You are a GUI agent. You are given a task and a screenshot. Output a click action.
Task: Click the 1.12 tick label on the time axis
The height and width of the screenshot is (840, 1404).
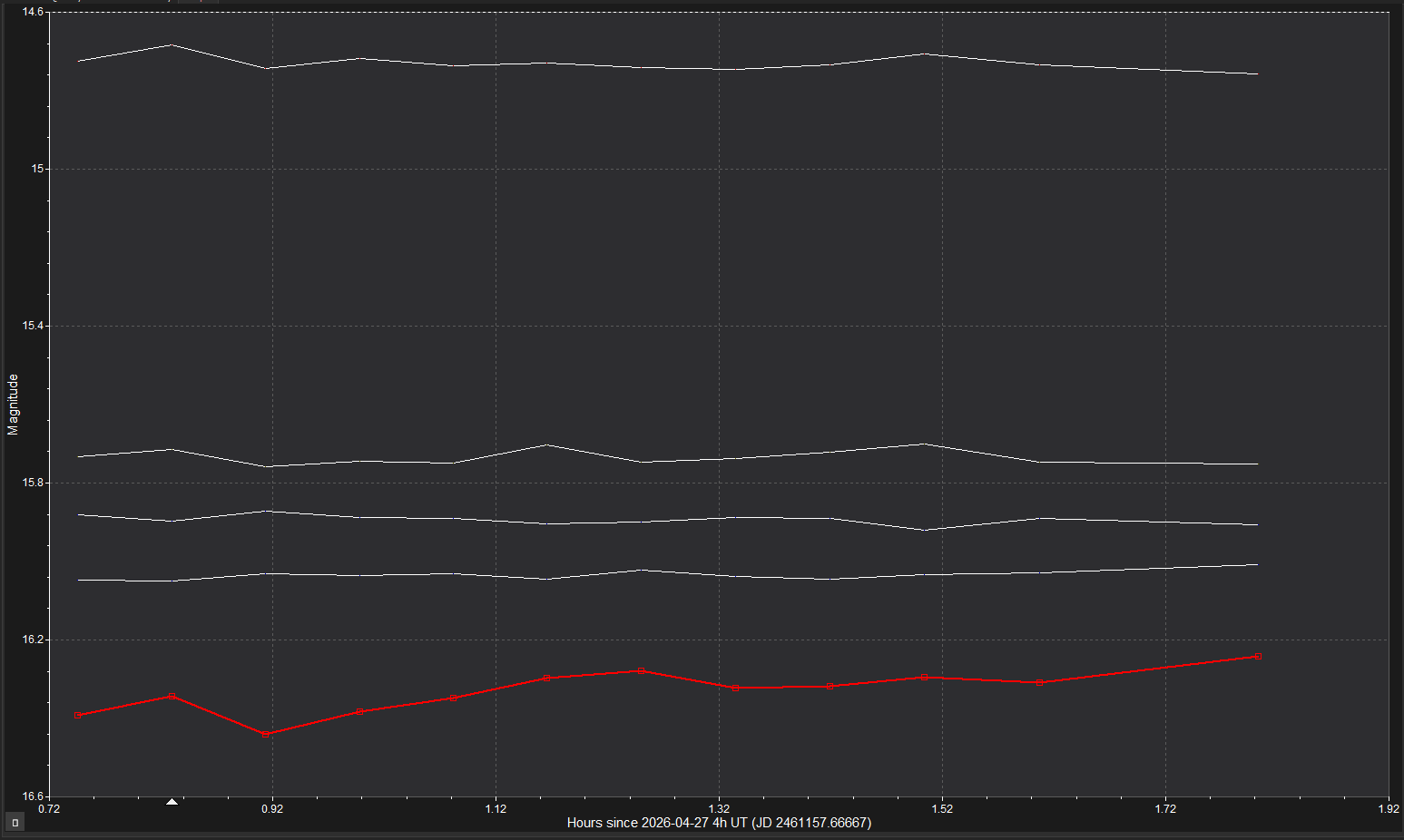pyautogui.click(x=496, y=808)
